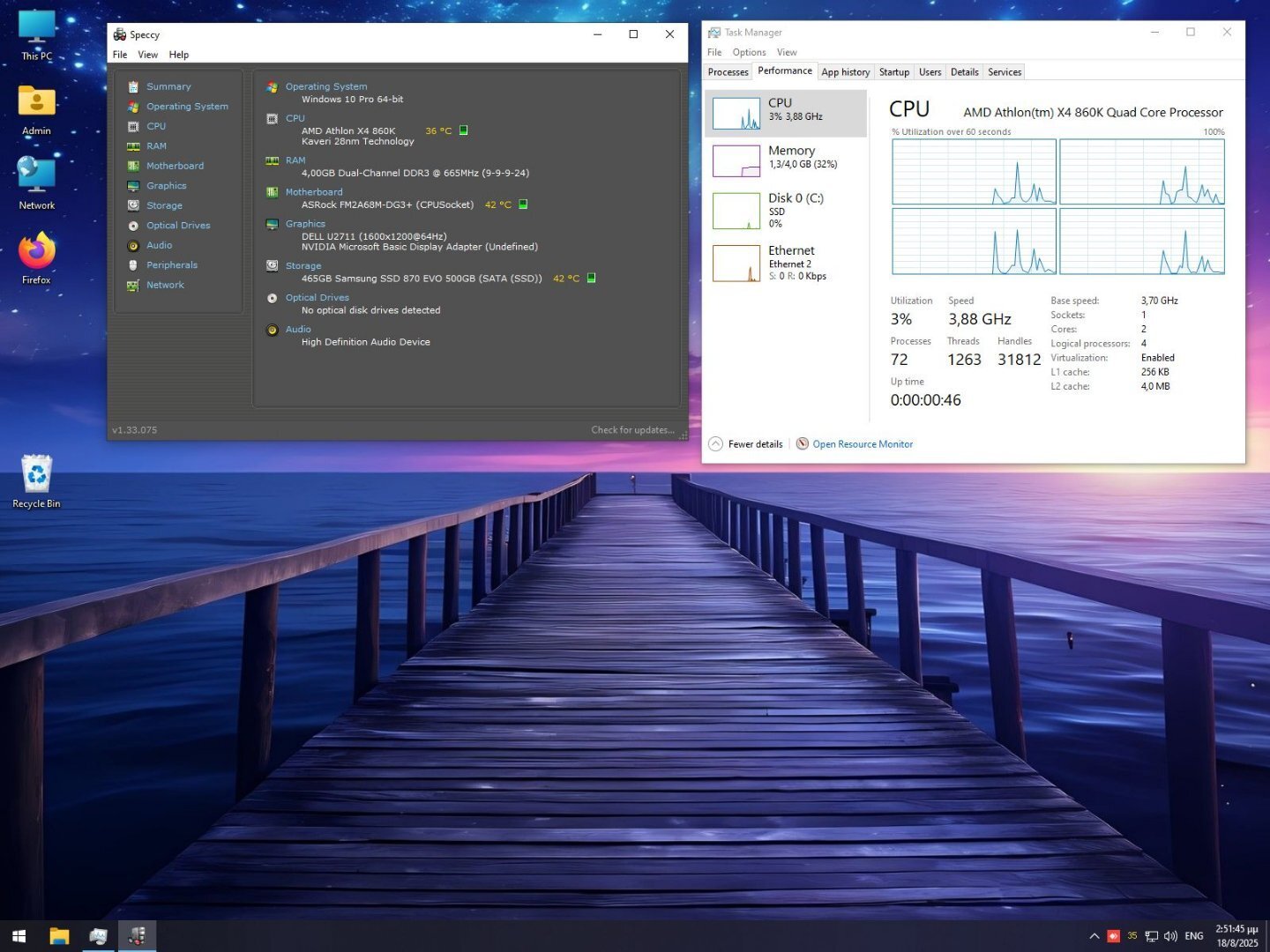Open the Optical Drives heading link in summary

click(317, 298)
